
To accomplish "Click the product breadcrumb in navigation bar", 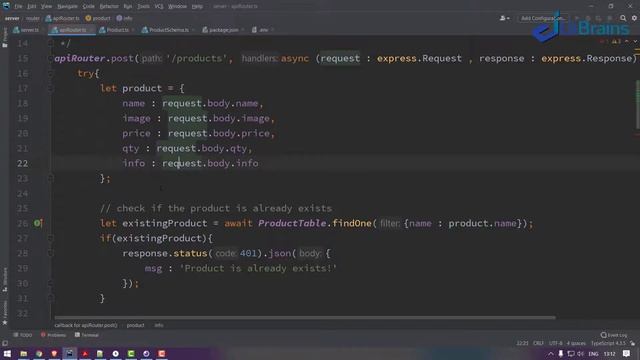I will (98, 18).
